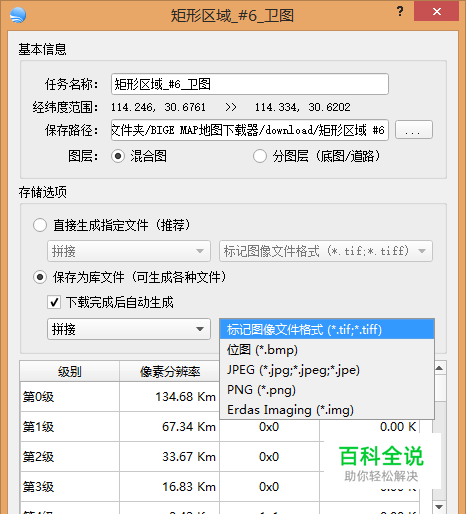
Task: Choose 保存为库文件 radio option
Action: [40, 277]
